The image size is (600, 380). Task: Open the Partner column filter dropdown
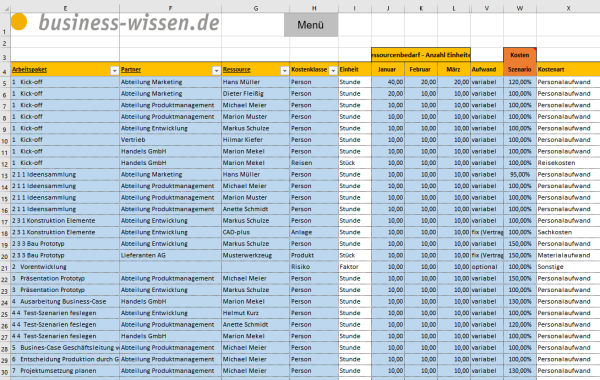(x=217, y=71)
